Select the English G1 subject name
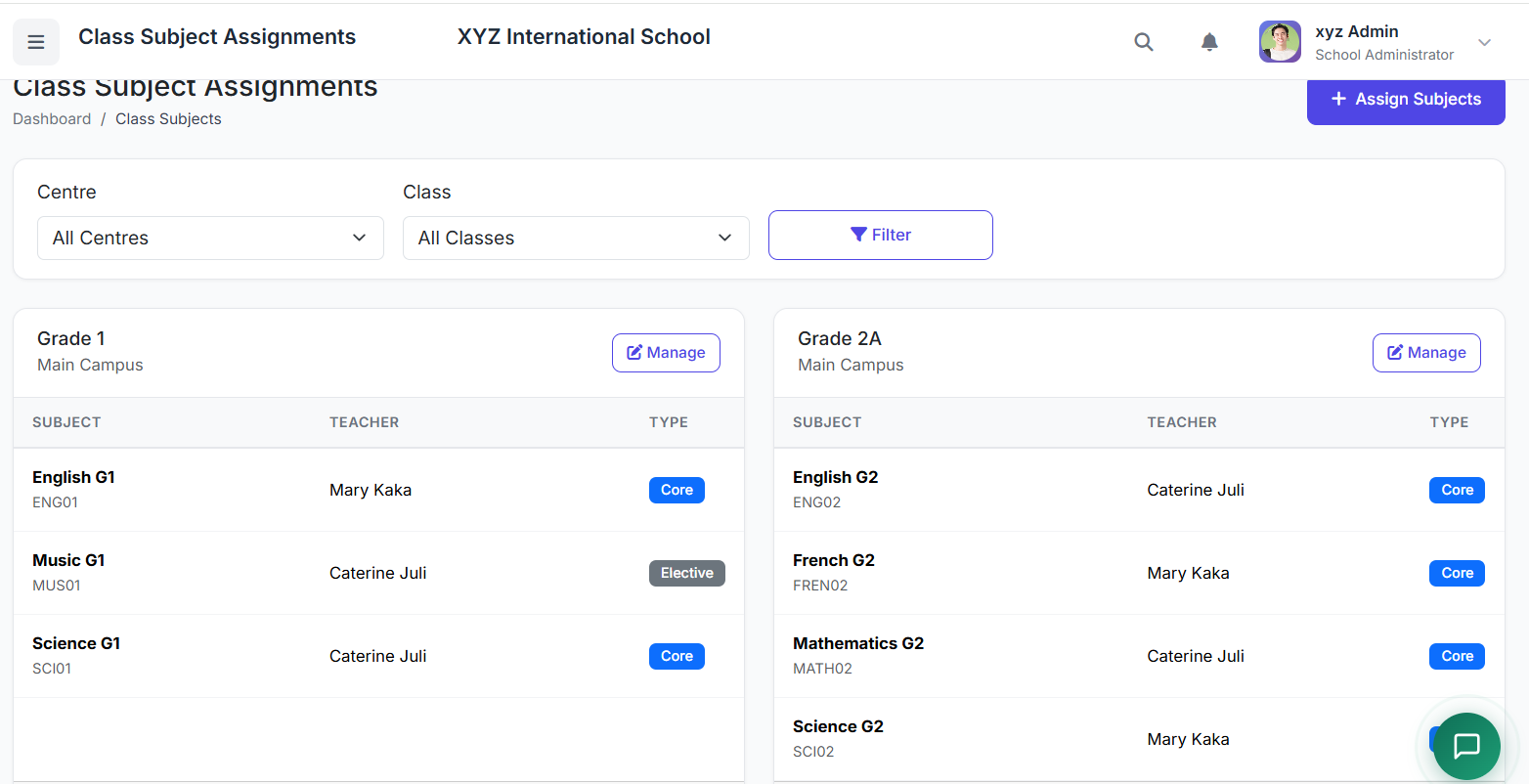The height and width of the screenshot is (784, 1529). pos(73,477)
